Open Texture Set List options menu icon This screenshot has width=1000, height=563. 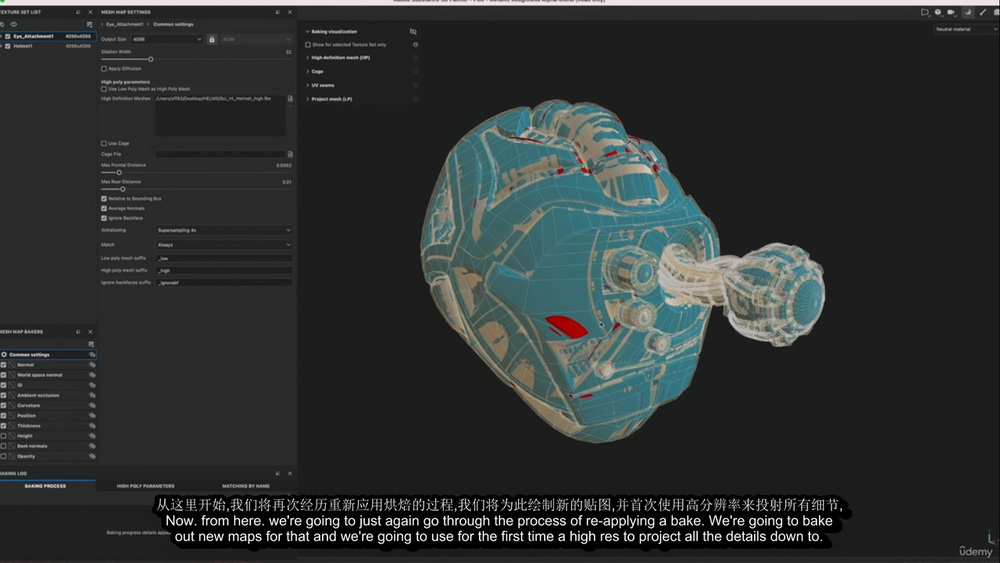pyautogui.click(x=89, y=24)
